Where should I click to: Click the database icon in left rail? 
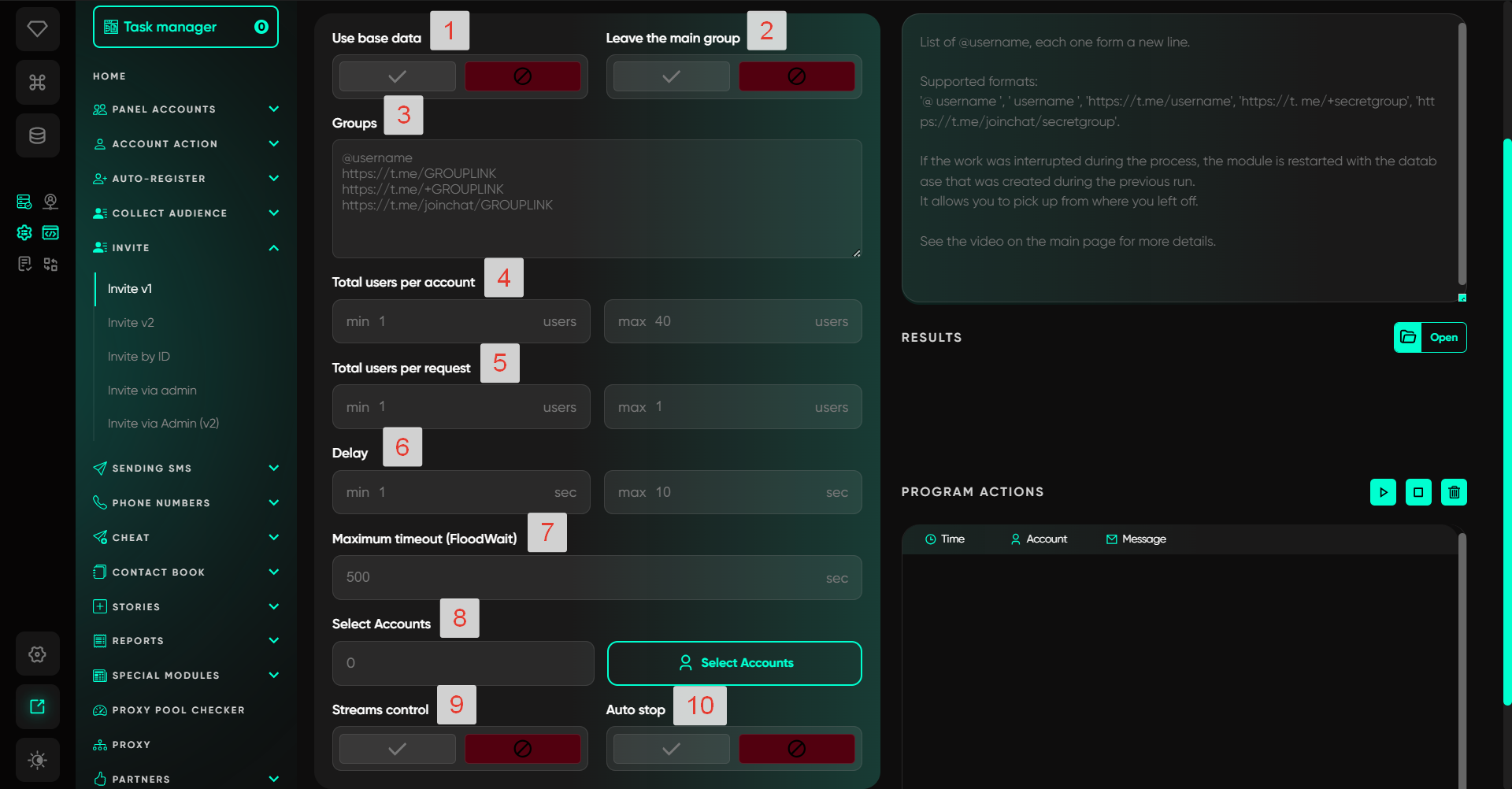click(37, 135)
